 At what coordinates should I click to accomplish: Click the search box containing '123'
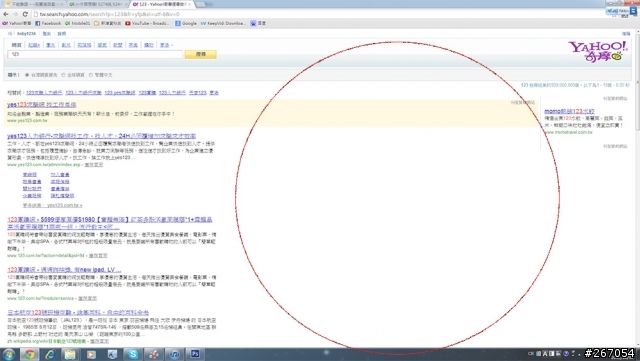95,54
